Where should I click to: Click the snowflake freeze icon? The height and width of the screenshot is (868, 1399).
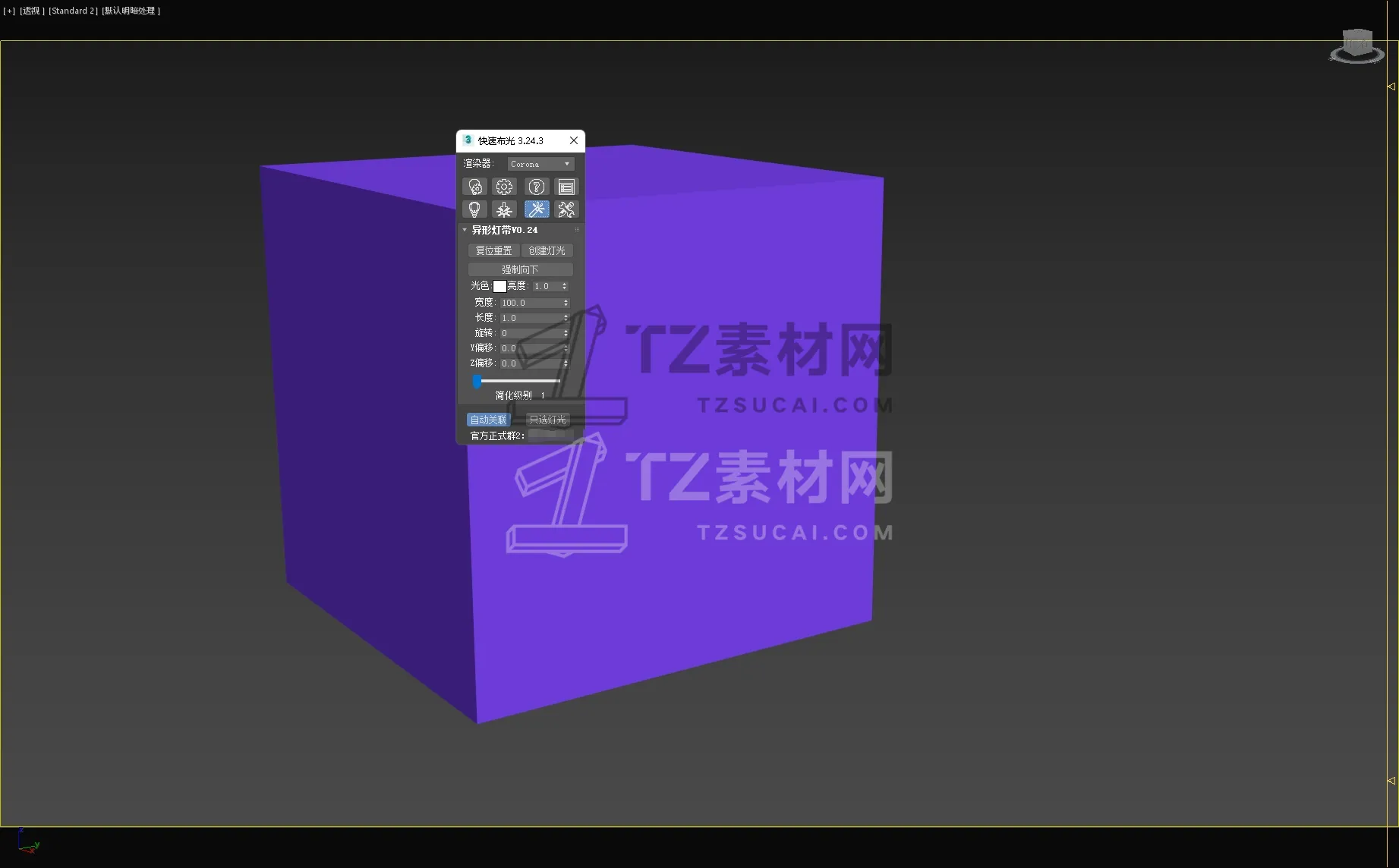504,209
